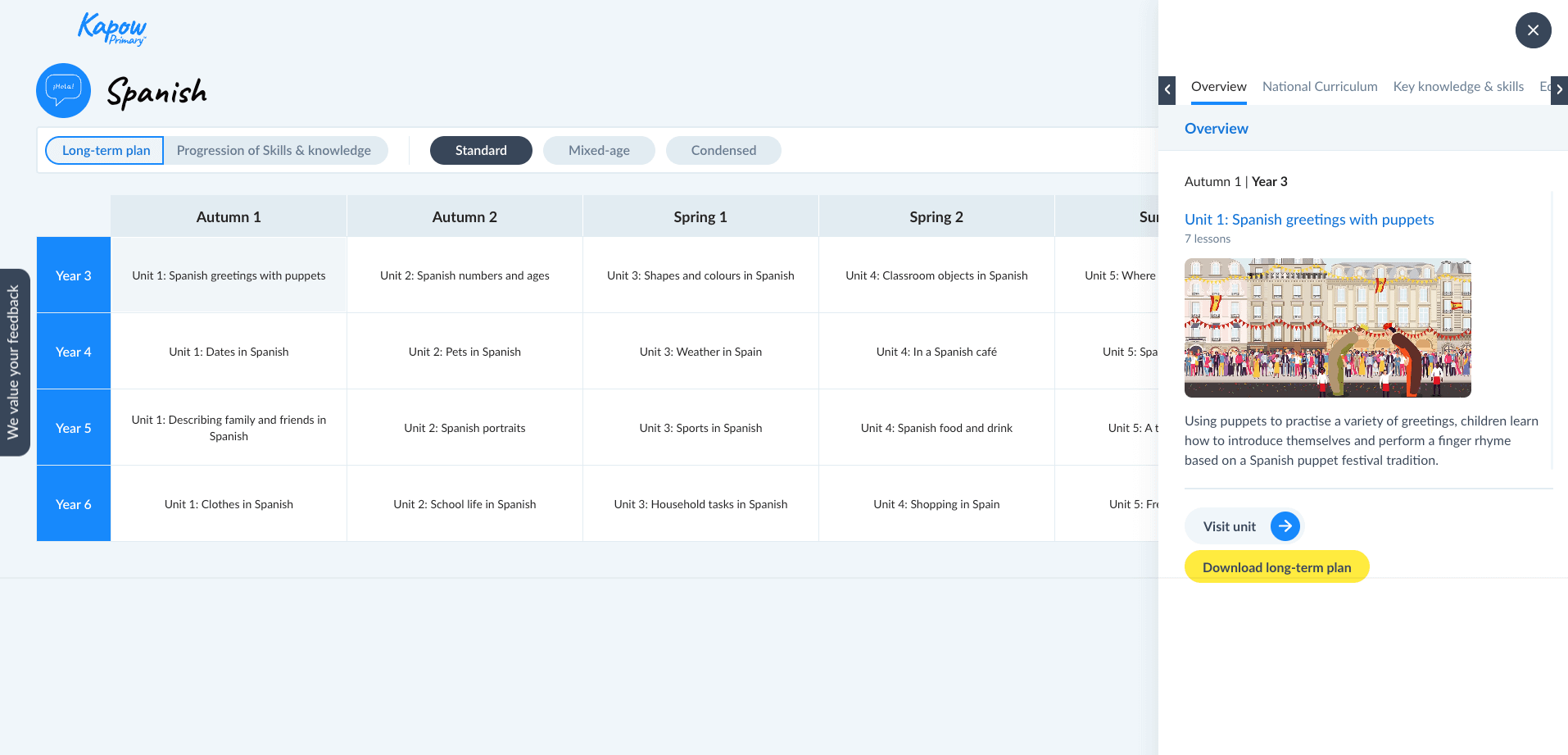
Task: Select Unit 4: Shopping in Spain cell
Action: tap(936, 504)
